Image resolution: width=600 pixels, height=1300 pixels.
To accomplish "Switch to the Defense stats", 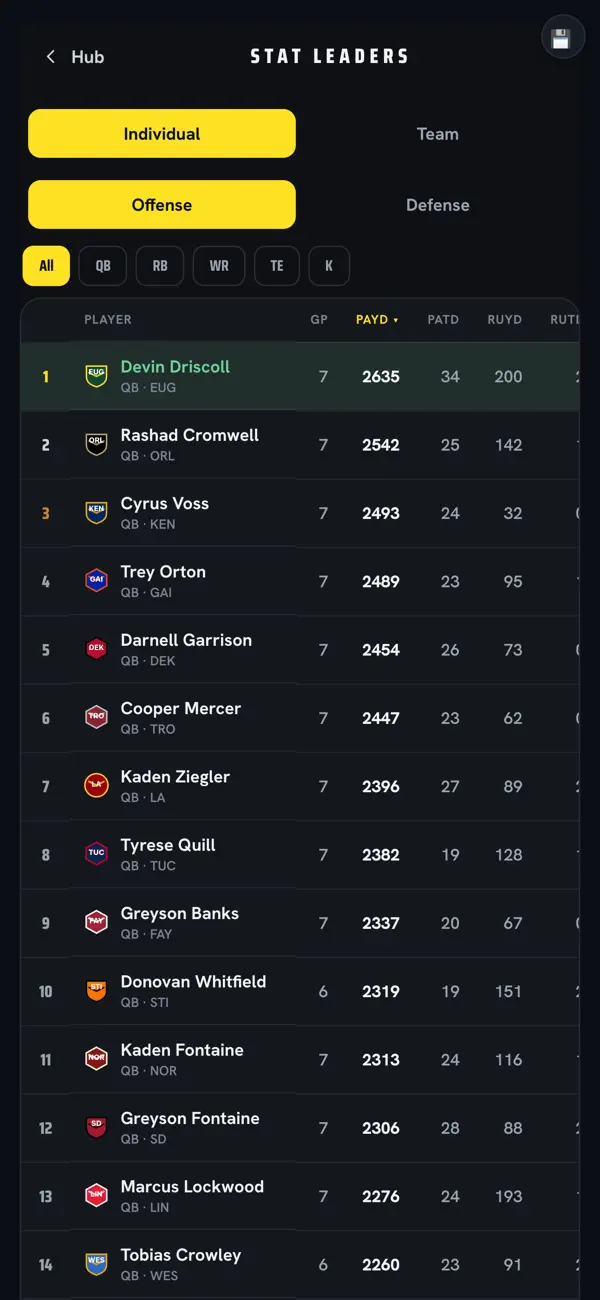I will 437,205.
